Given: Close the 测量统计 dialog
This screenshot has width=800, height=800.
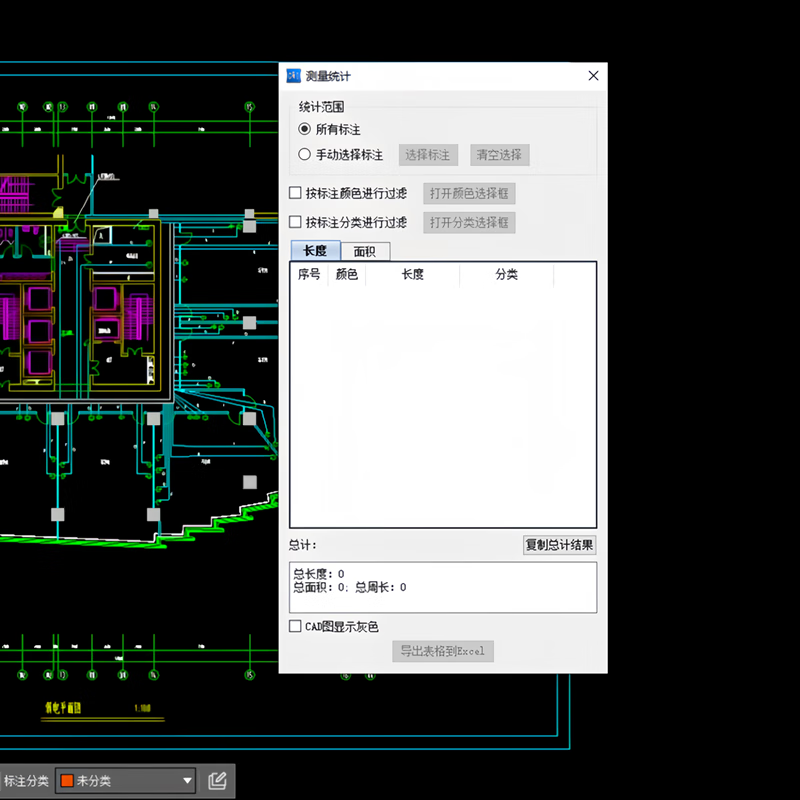Looking at the screenshot, I should pyautogui.click(x=593, y=76).
